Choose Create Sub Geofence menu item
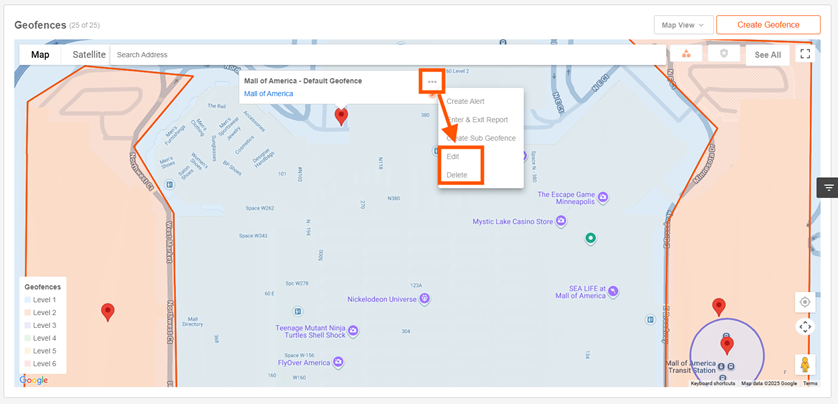 [480, 138]
